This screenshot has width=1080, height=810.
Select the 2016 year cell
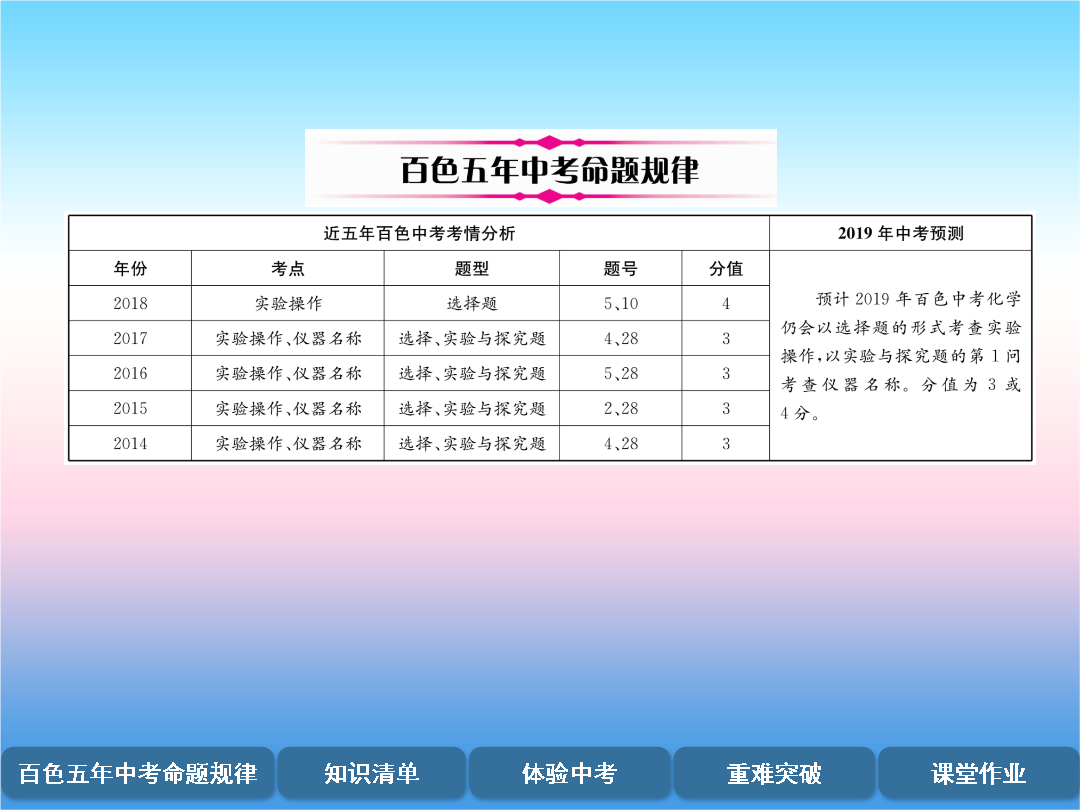click(x=130, y=373)
